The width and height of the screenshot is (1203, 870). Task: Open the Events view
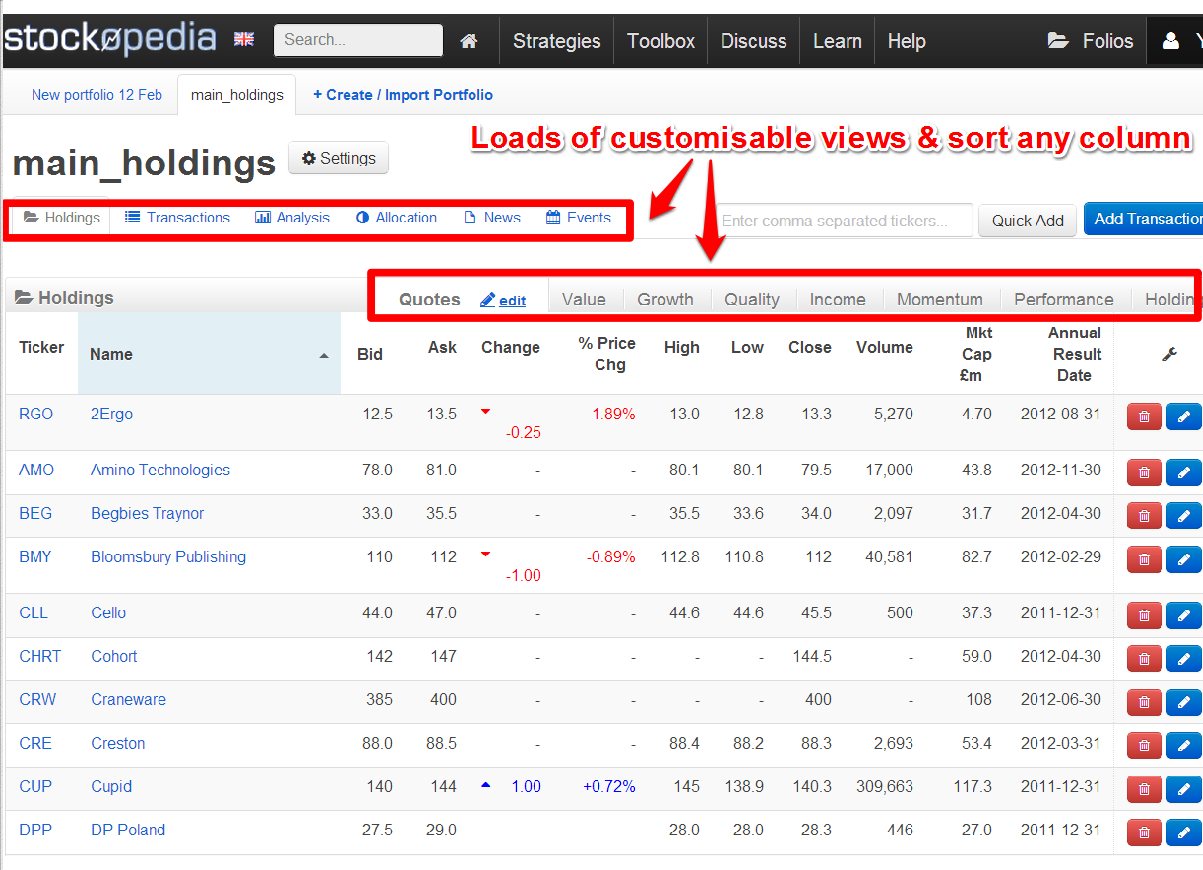(x=578, y=217)
